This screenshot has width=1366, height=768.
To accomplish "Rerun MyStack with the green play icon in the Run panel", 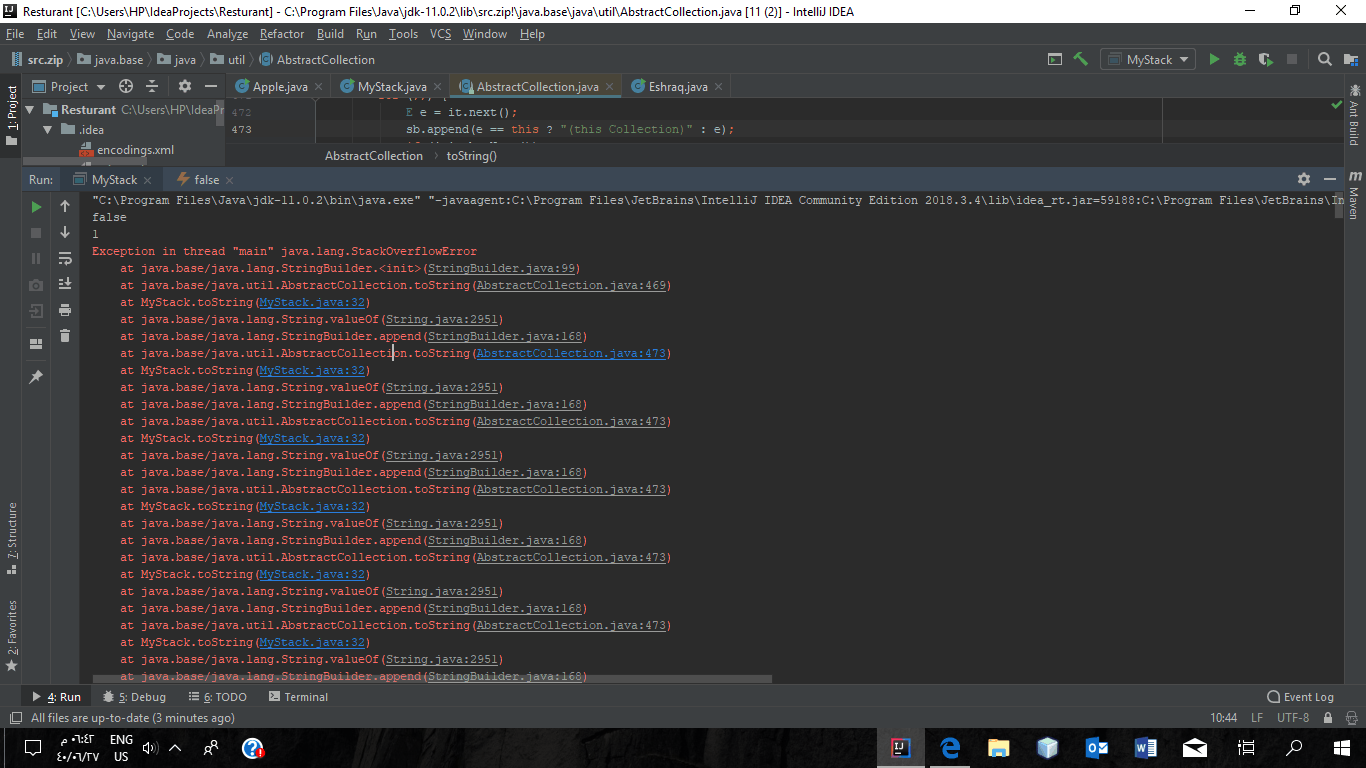I will point(36,206).
